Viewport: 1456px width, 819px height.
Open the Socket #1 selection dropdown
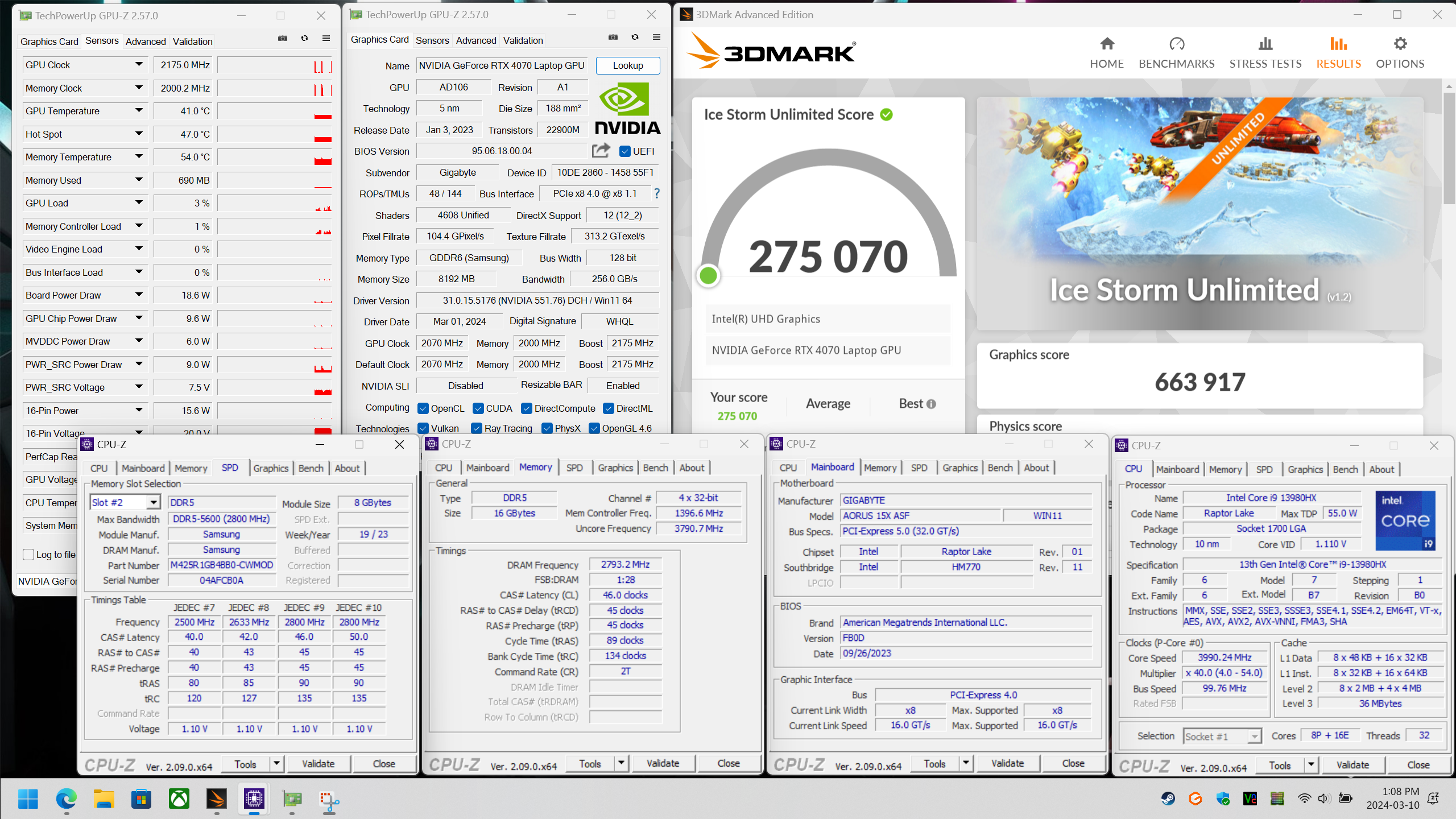tap(1255, 737)
